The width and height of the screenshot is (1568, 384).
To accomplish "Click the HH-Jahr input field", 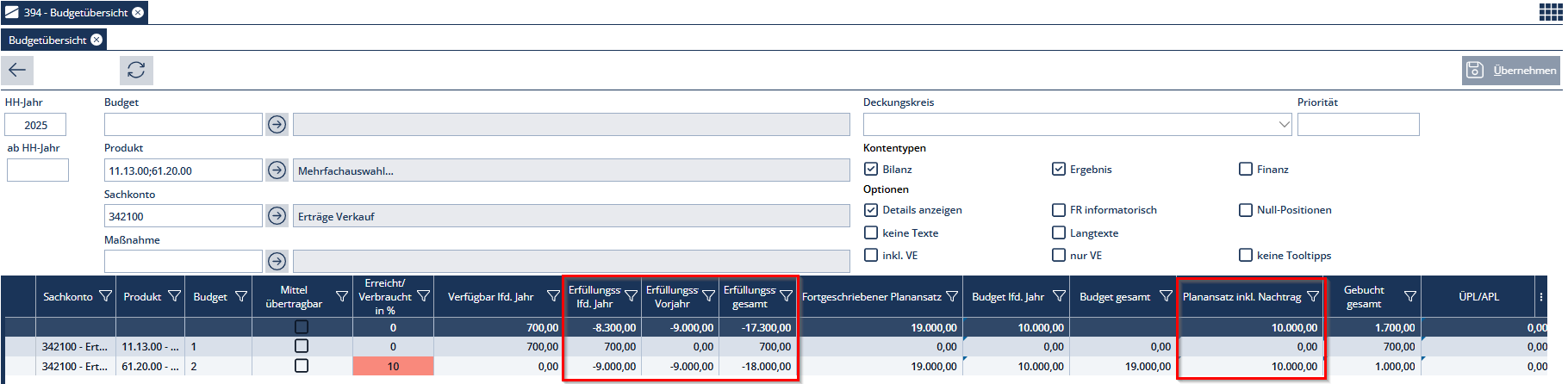I will [35, 125].
